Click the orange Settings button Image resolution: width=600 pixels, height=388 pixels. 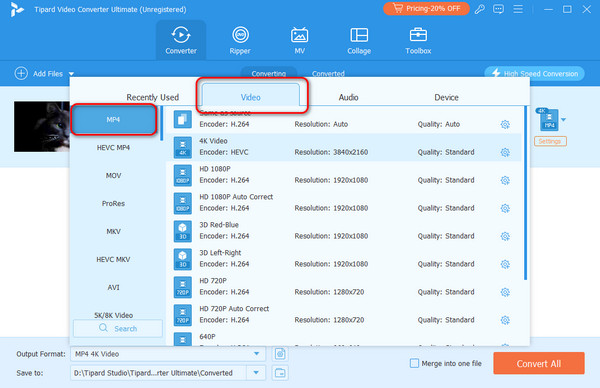click(550, 141)
